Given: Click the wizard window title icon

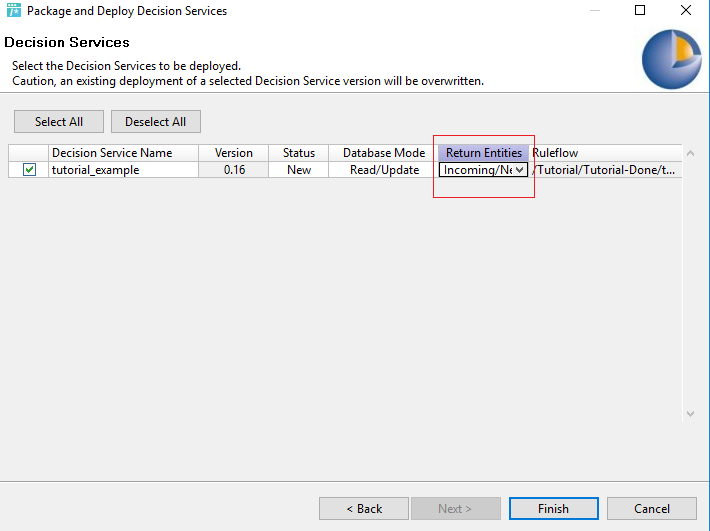Looking at the screenshot, I should tap(14, 10).
